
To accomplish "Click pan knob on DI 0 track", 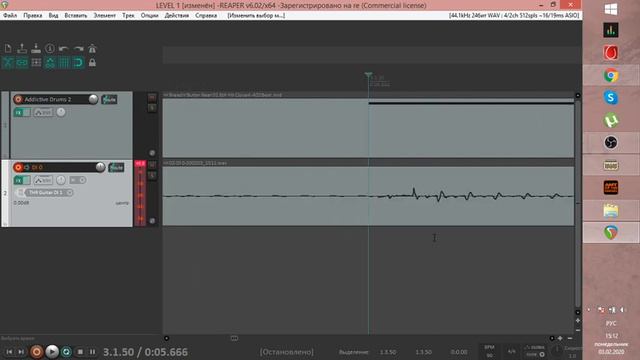I will tap(61, 180).
